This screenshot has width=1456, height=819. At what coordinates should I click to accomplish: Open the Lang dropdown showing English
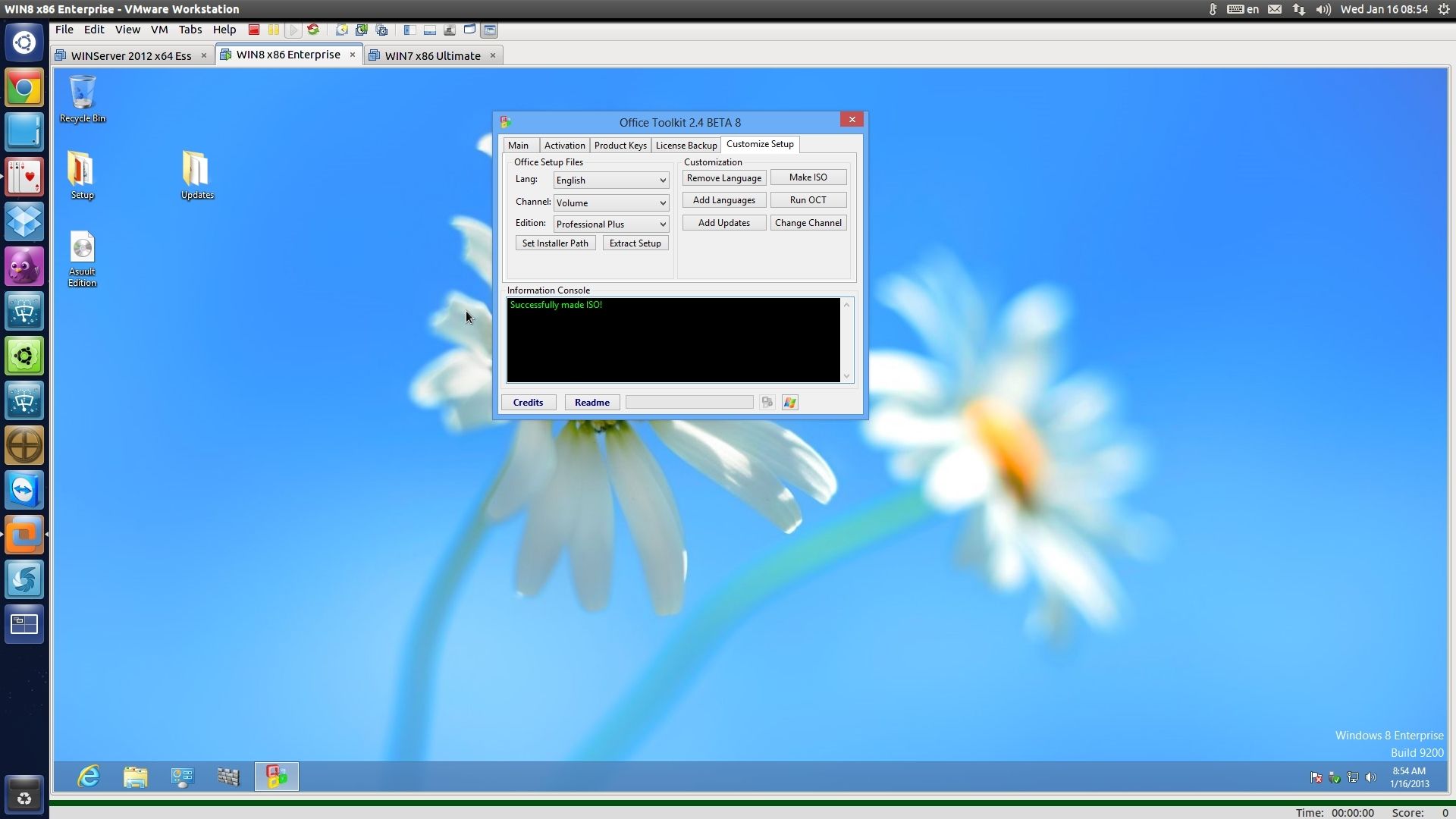610,180
